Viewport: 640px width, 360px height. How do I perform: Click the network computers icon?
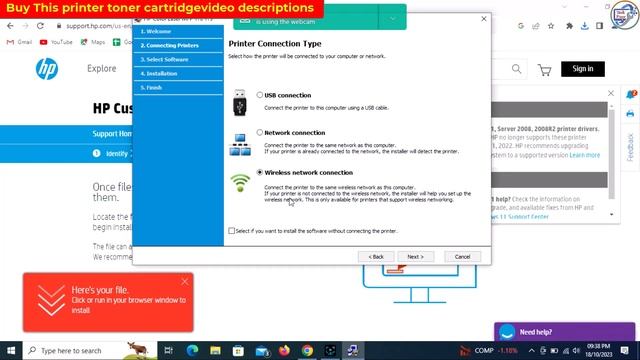(x=240, y=144)
